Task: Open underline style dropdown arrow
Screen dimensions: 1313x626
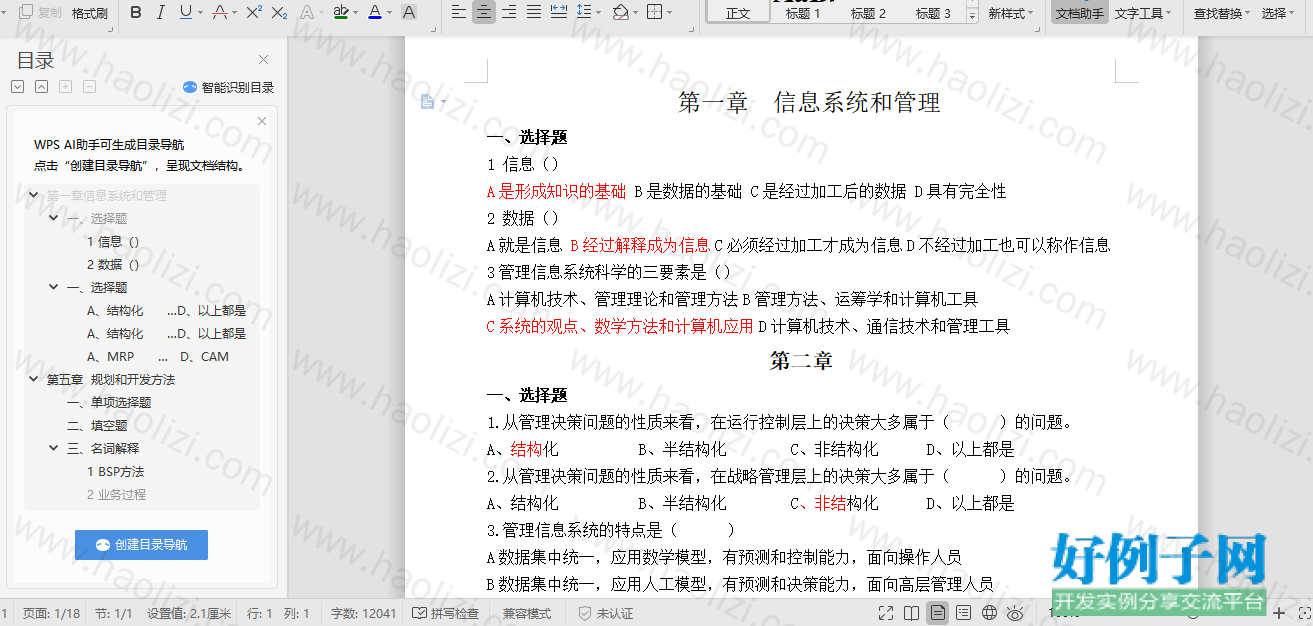Action: [200, 13]
